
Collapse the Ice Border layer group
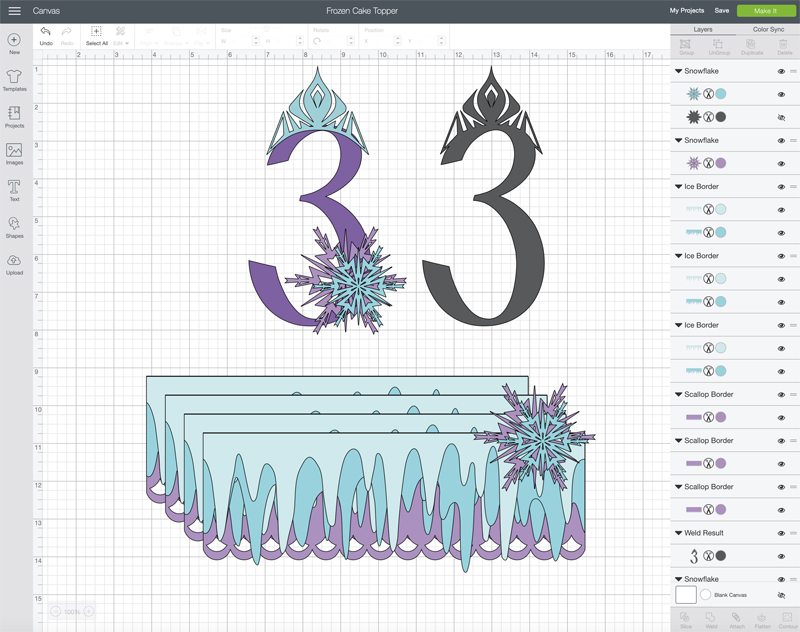681,186
